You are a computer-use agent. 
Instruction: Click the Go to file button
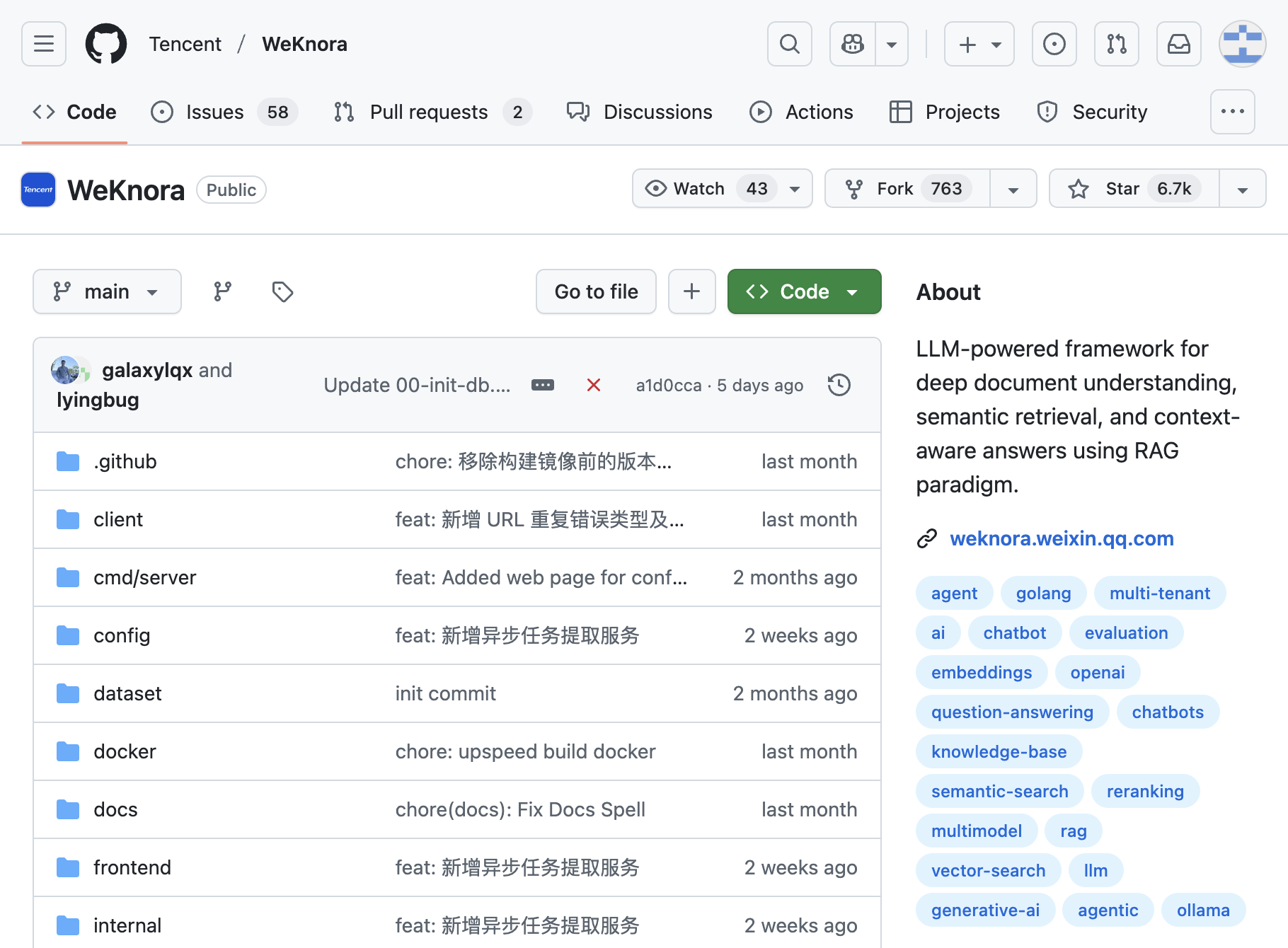pyautogui.click(x=596, y=291)
